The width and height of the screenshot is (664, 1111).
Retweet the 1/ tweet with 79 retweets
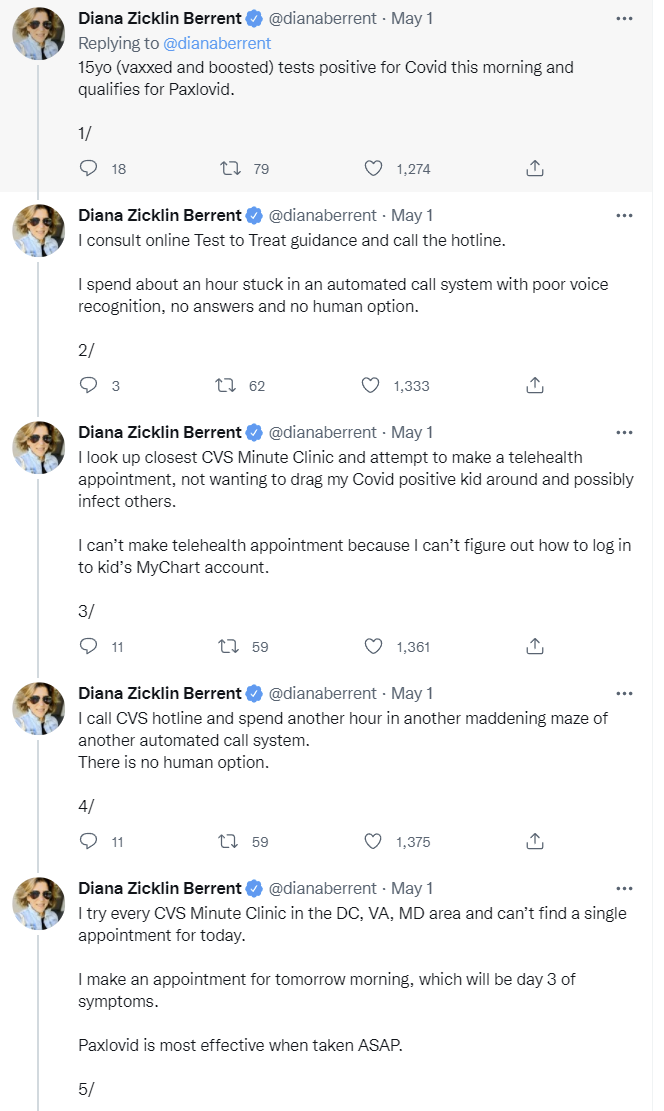tap(229, 169)
